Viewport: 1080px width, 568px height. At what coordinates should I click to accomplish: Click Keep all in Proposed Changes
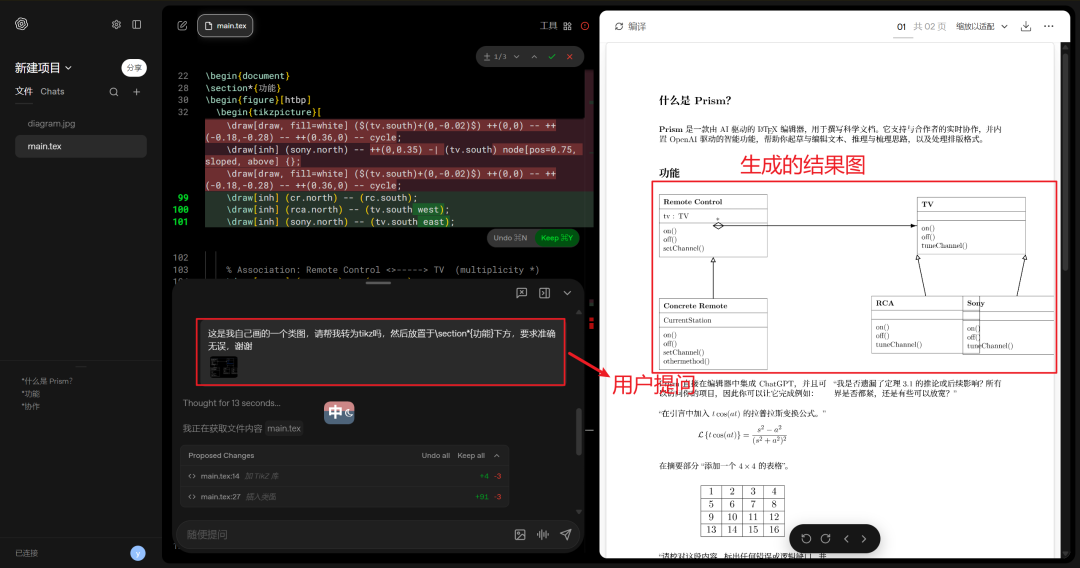(x=471, y=456)
